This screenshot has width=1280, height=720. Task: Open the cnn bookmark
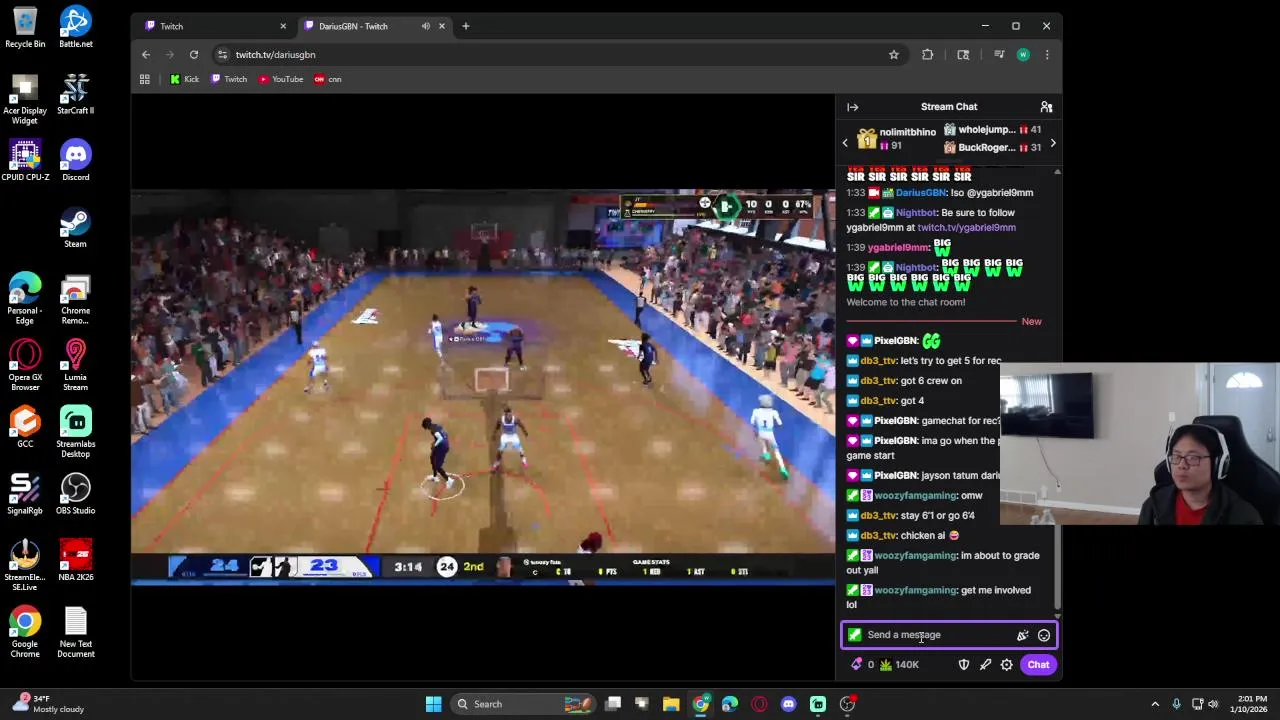[x=328, y=79]
